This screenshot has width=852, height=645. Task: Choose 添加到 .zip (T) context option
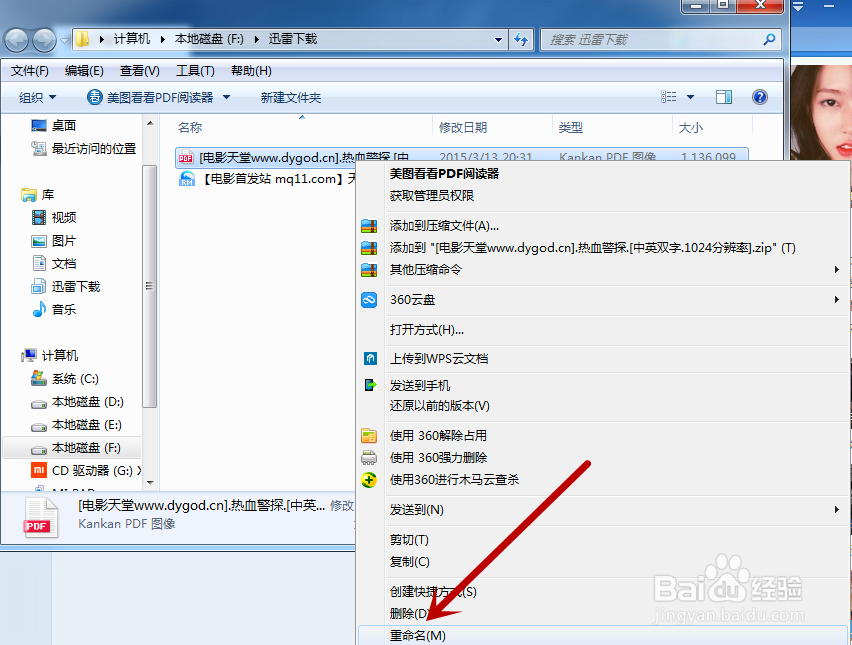(592, 248)
